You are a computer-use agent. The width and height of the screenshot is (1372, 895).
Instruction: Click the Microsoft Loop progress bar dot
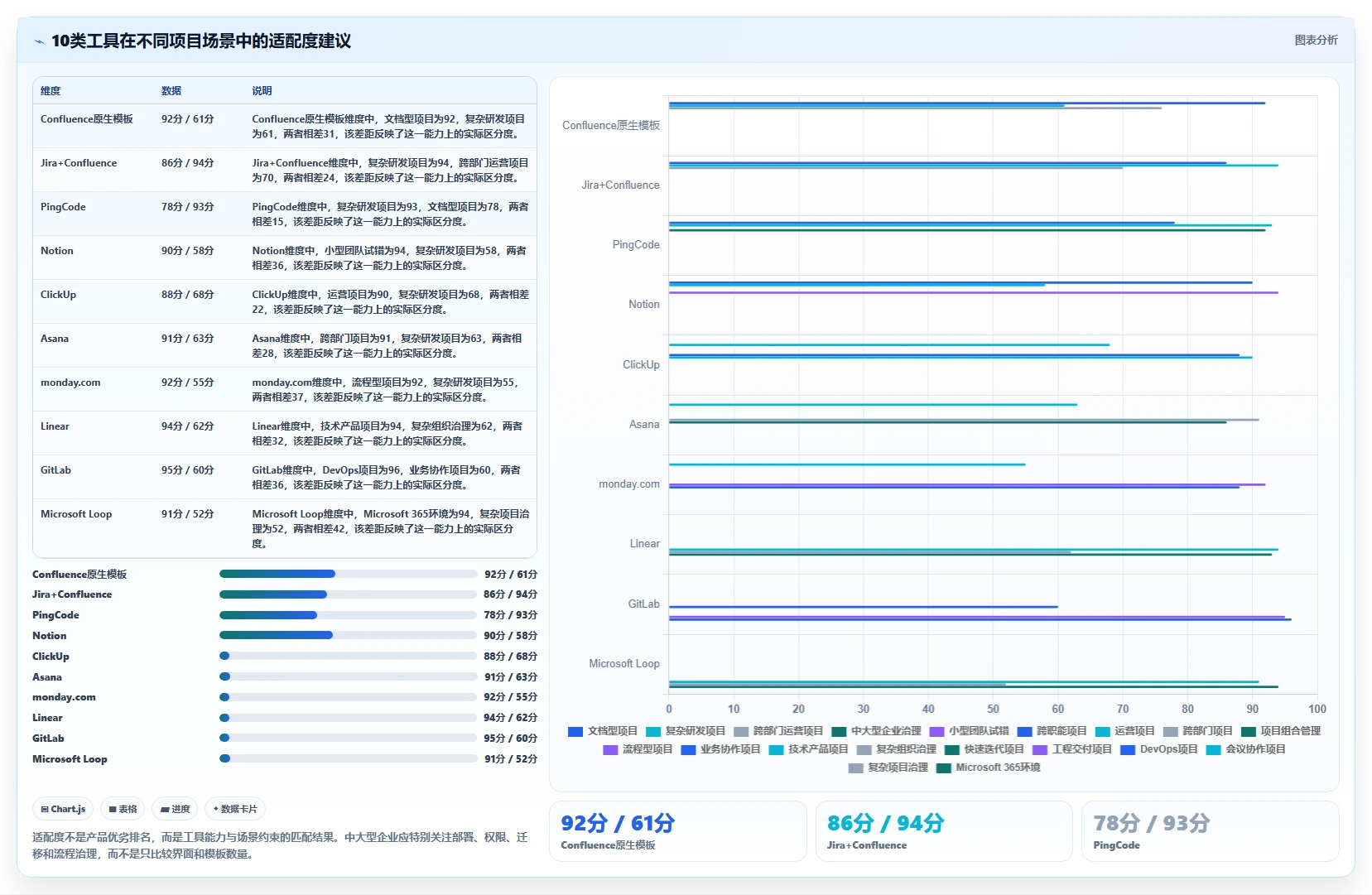[224, 758]
